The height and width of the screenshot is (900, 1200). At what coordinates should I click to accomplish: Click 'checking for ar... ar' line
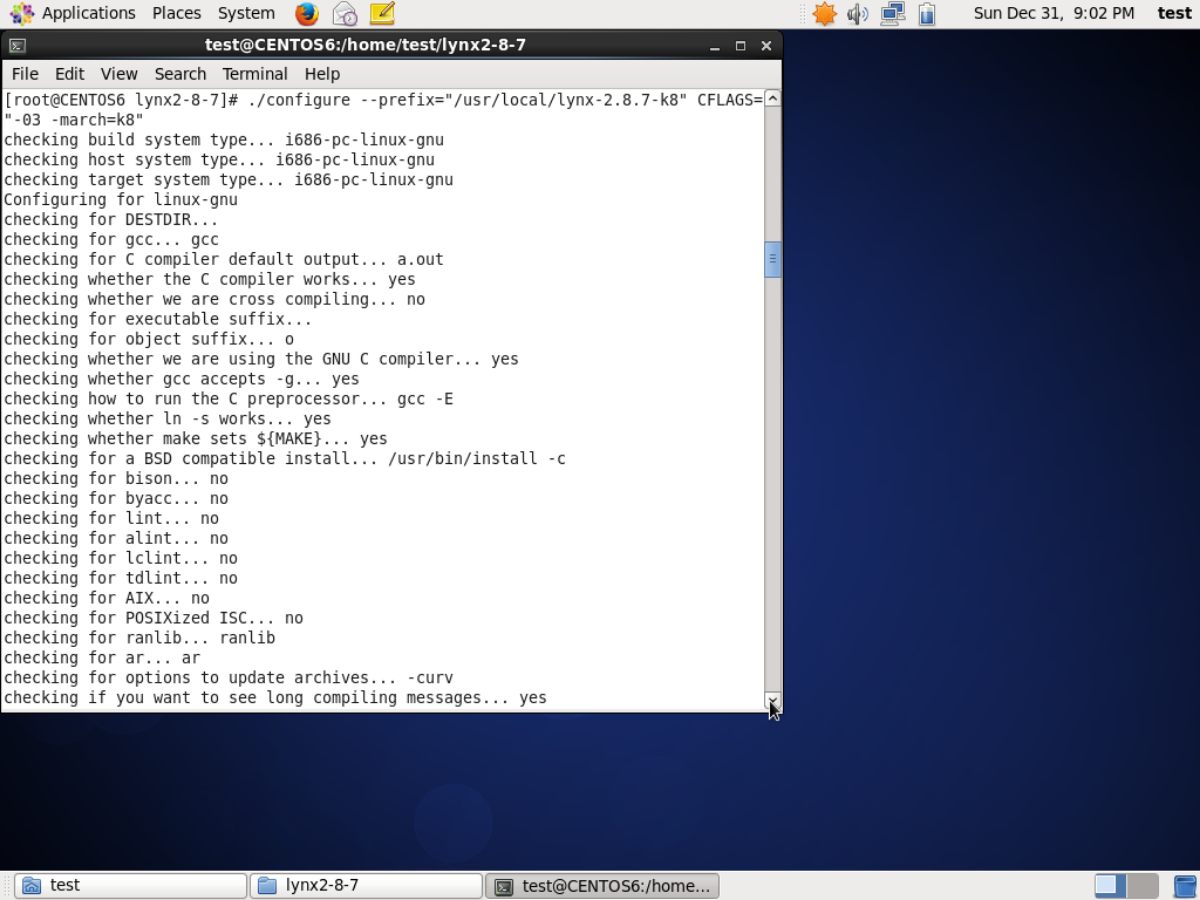(x=102, y=658)
